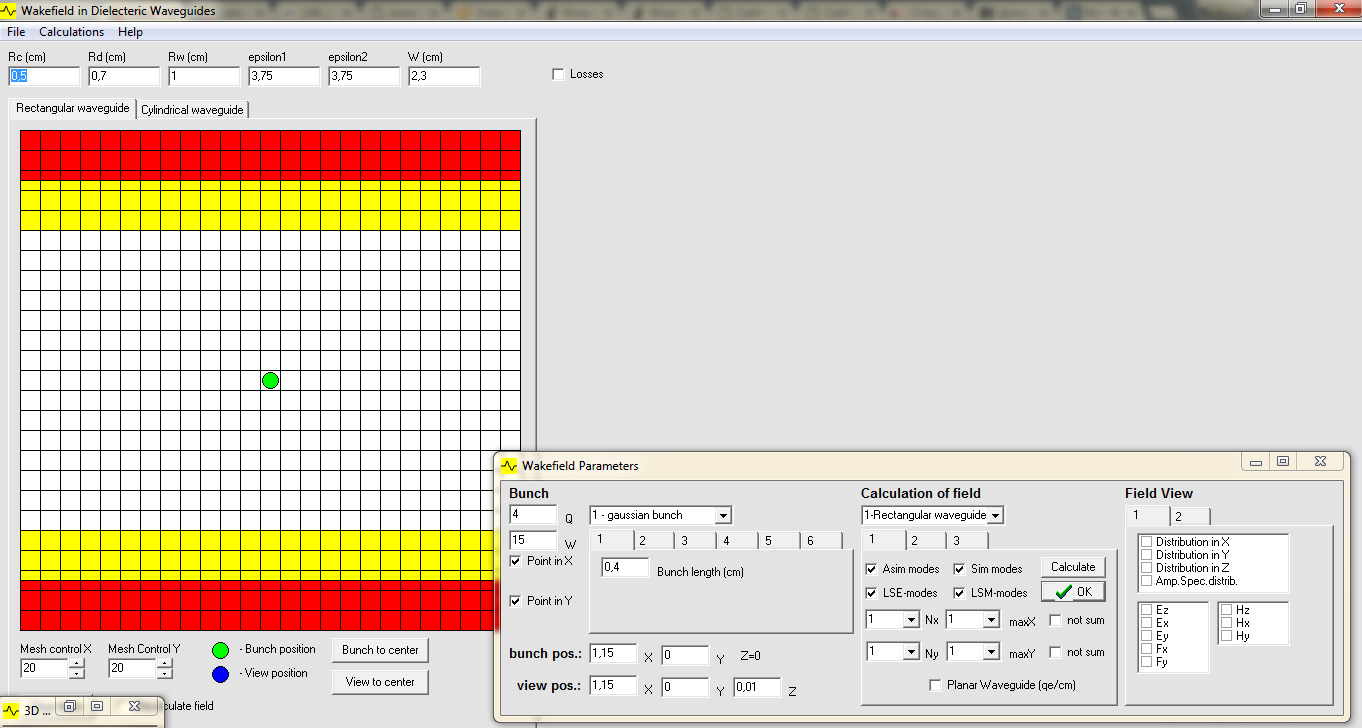The image size is (1362, 728).
Task: Check the Fy field component
Action: click(1147, 661)
